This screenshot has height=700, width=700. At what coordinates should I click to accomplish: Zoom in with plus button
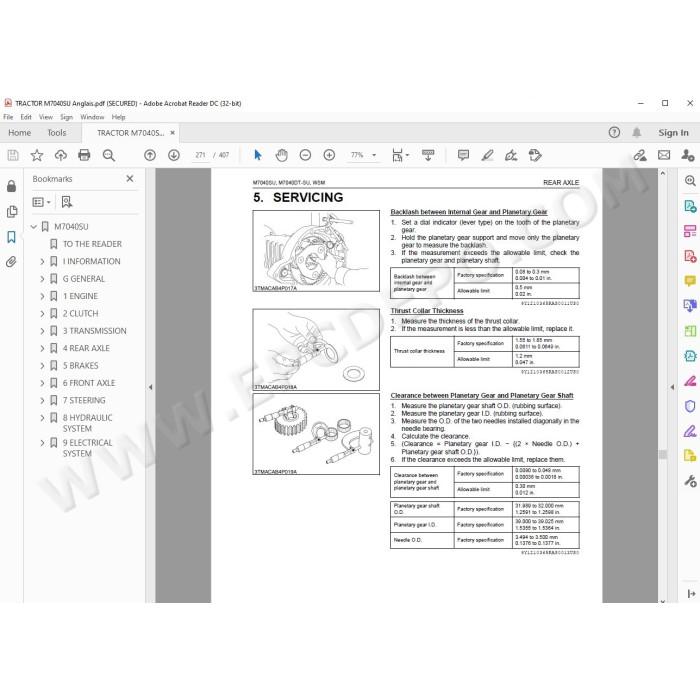pyautogui.click(x=329, y=155)
